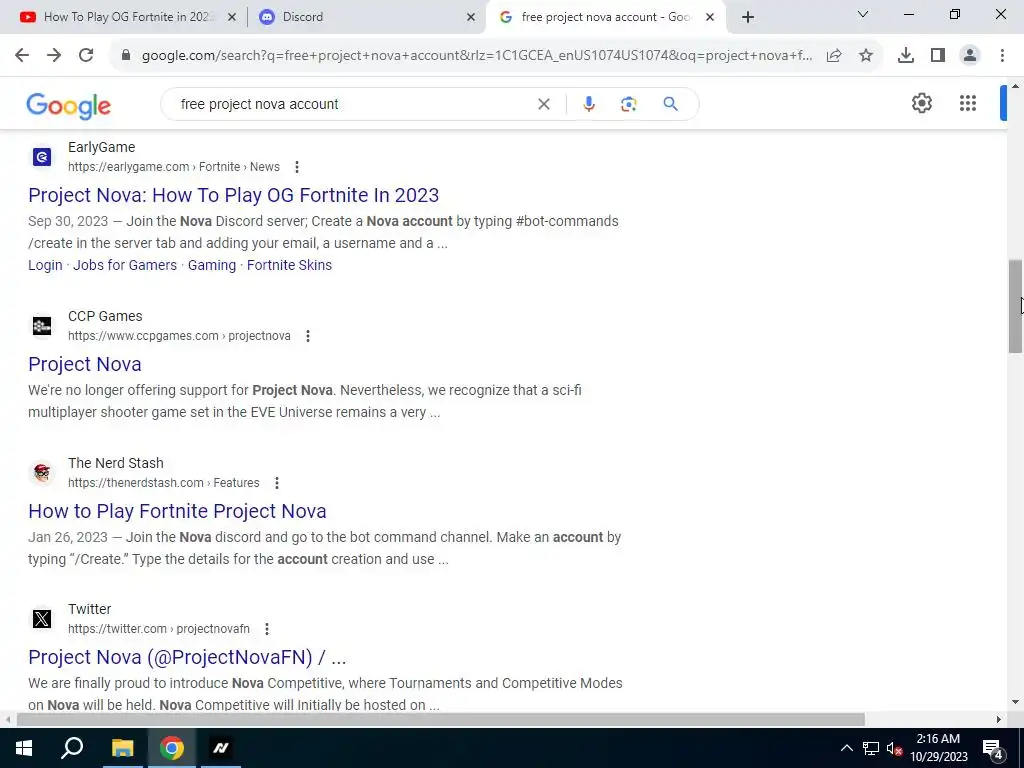
Task: Open the Chrome profile menu
Action: coord(970,56)
